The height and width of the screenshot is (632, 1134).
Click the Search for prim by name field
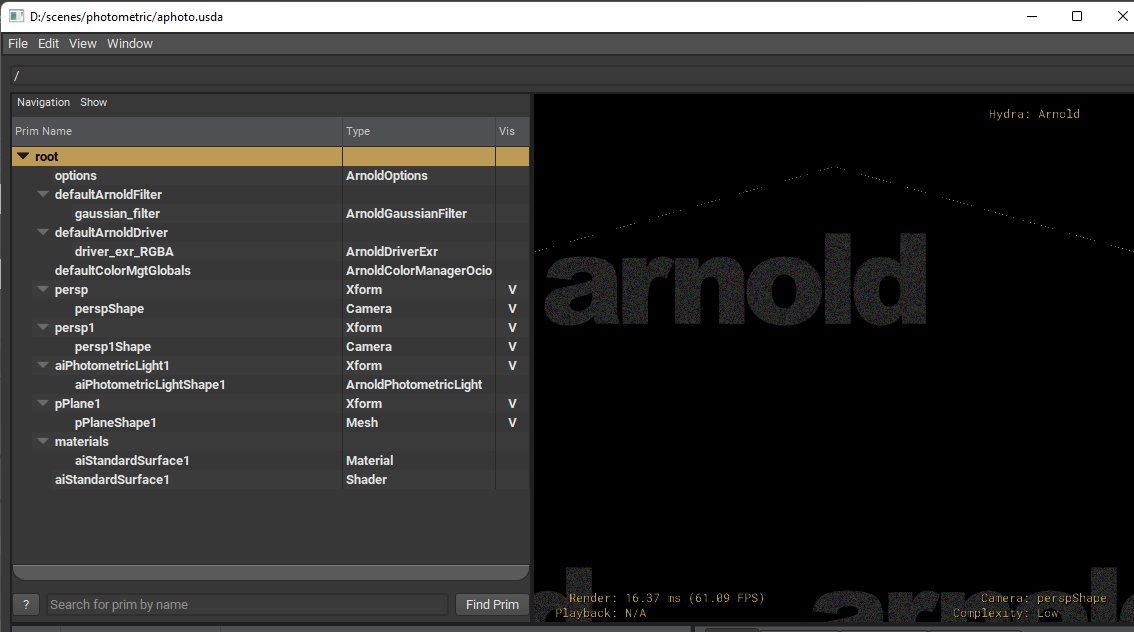[248, 605]
